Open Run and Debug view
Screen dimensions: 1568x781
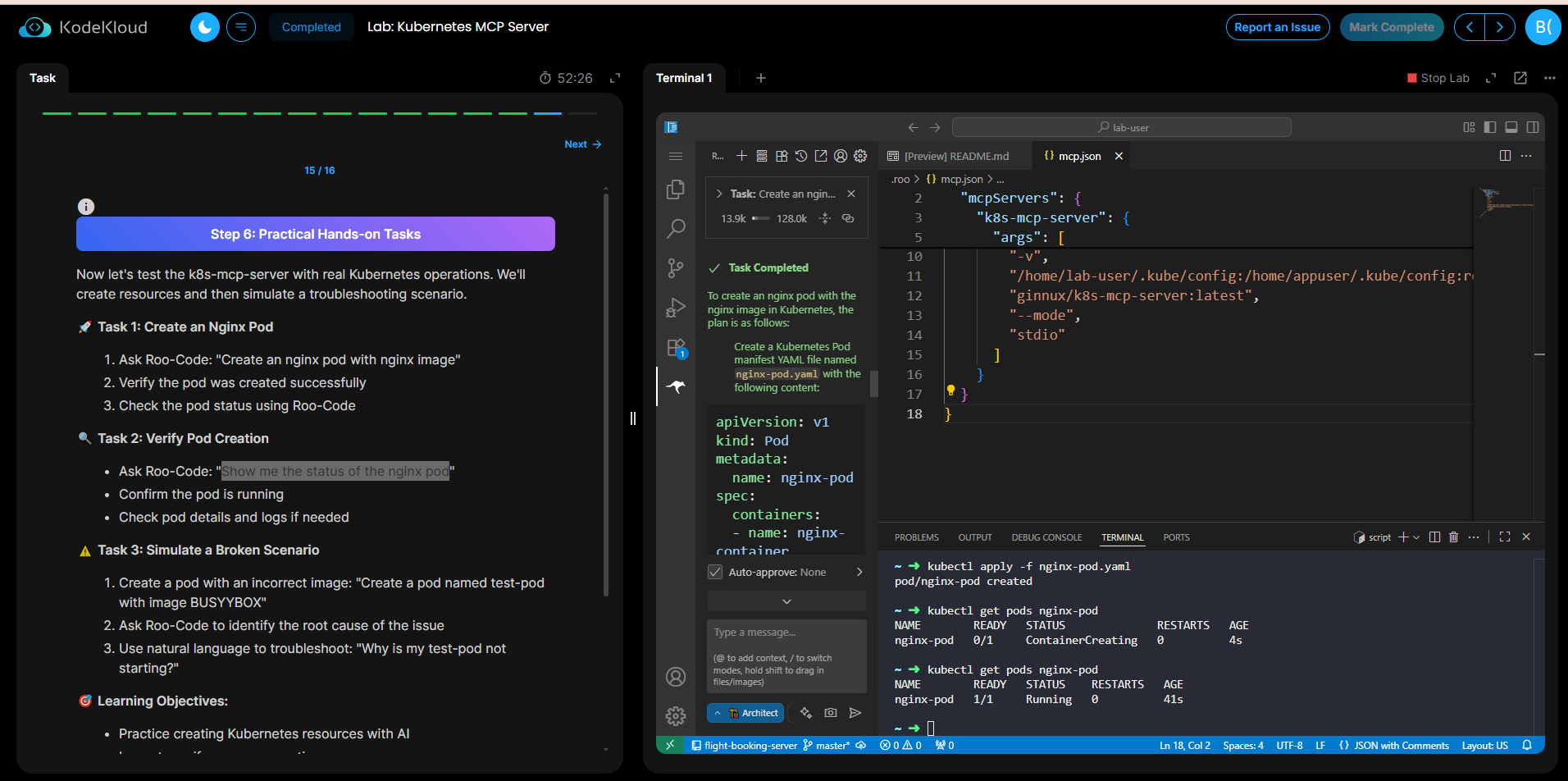(x=676, y=308)
